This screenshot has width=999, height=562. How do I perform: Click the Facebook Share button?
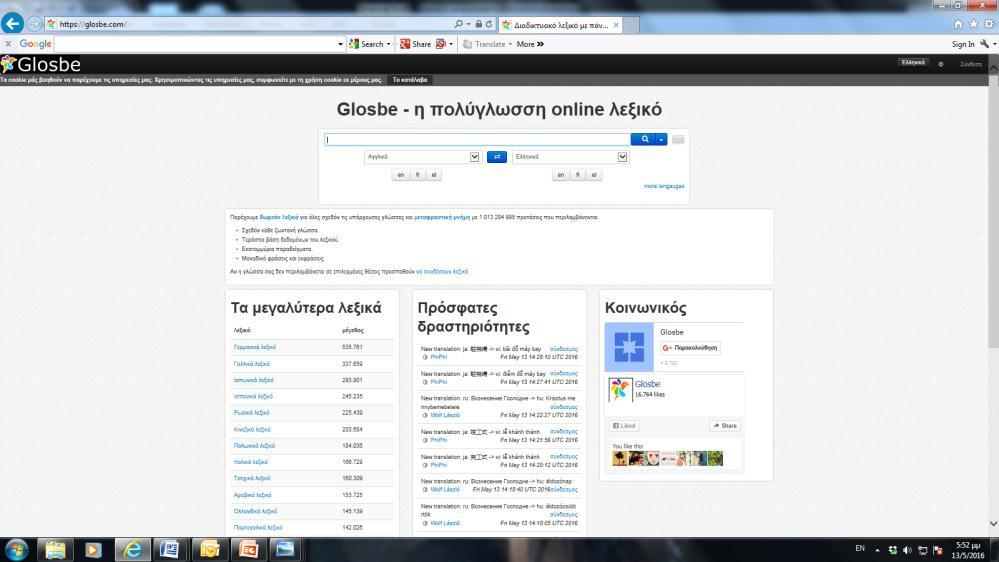click(725, 426)
